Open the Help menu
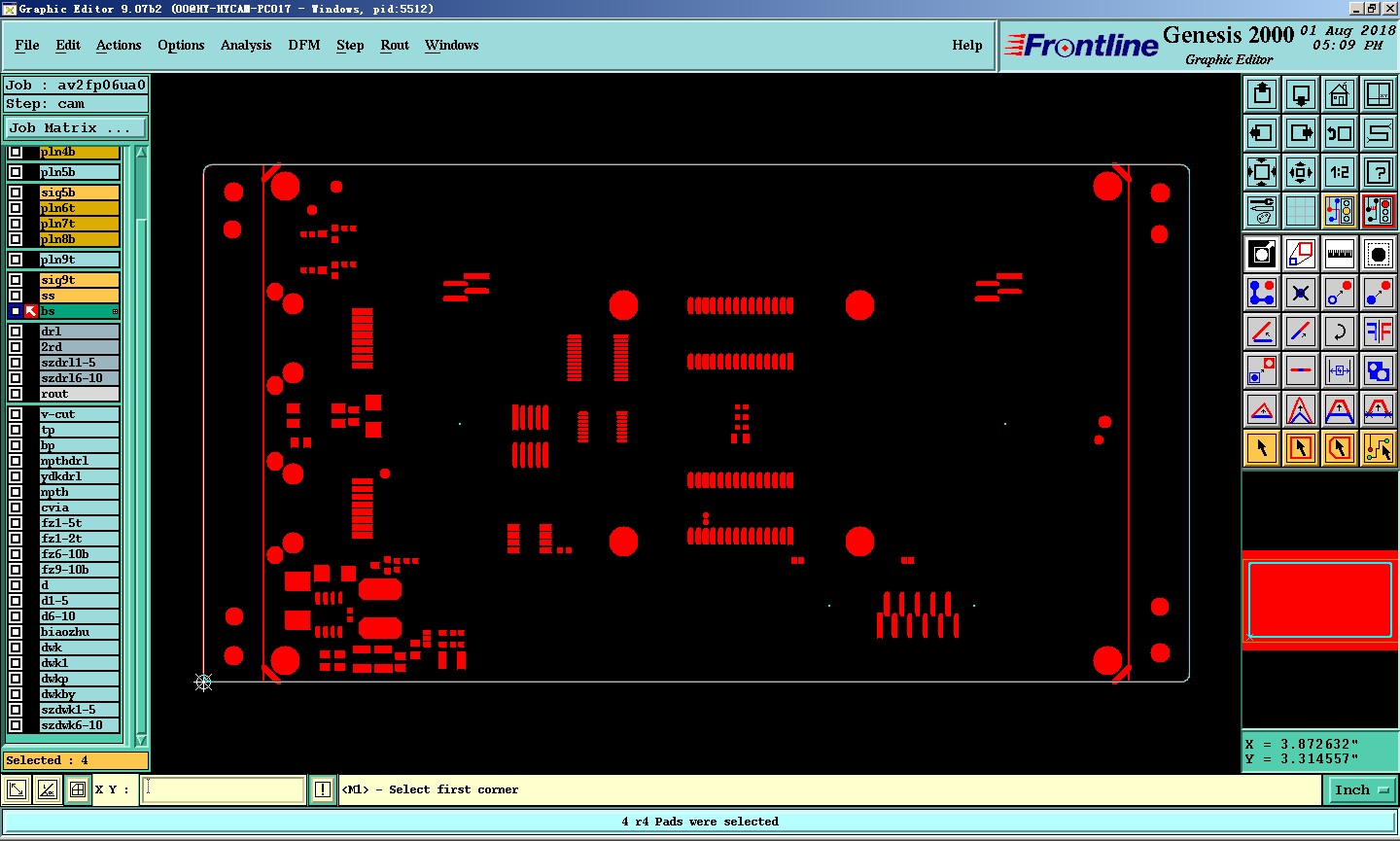Image resolution: width=1400 pixels, height=841 pixels. coord(967,45)
